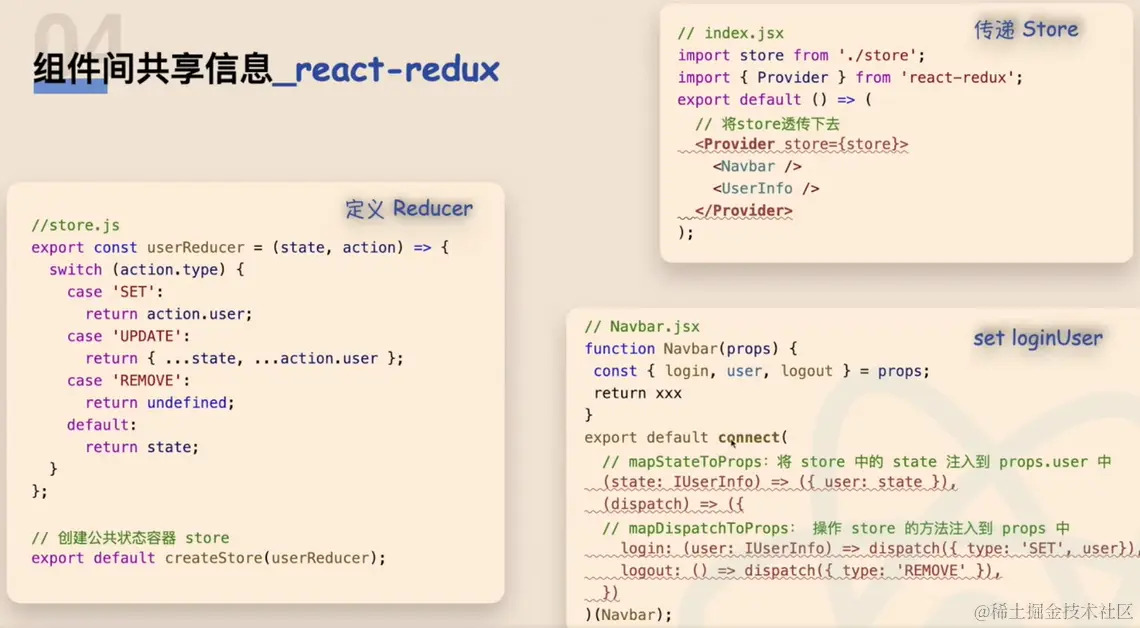Select the '// Navbar.jsx' comment line

642,327
